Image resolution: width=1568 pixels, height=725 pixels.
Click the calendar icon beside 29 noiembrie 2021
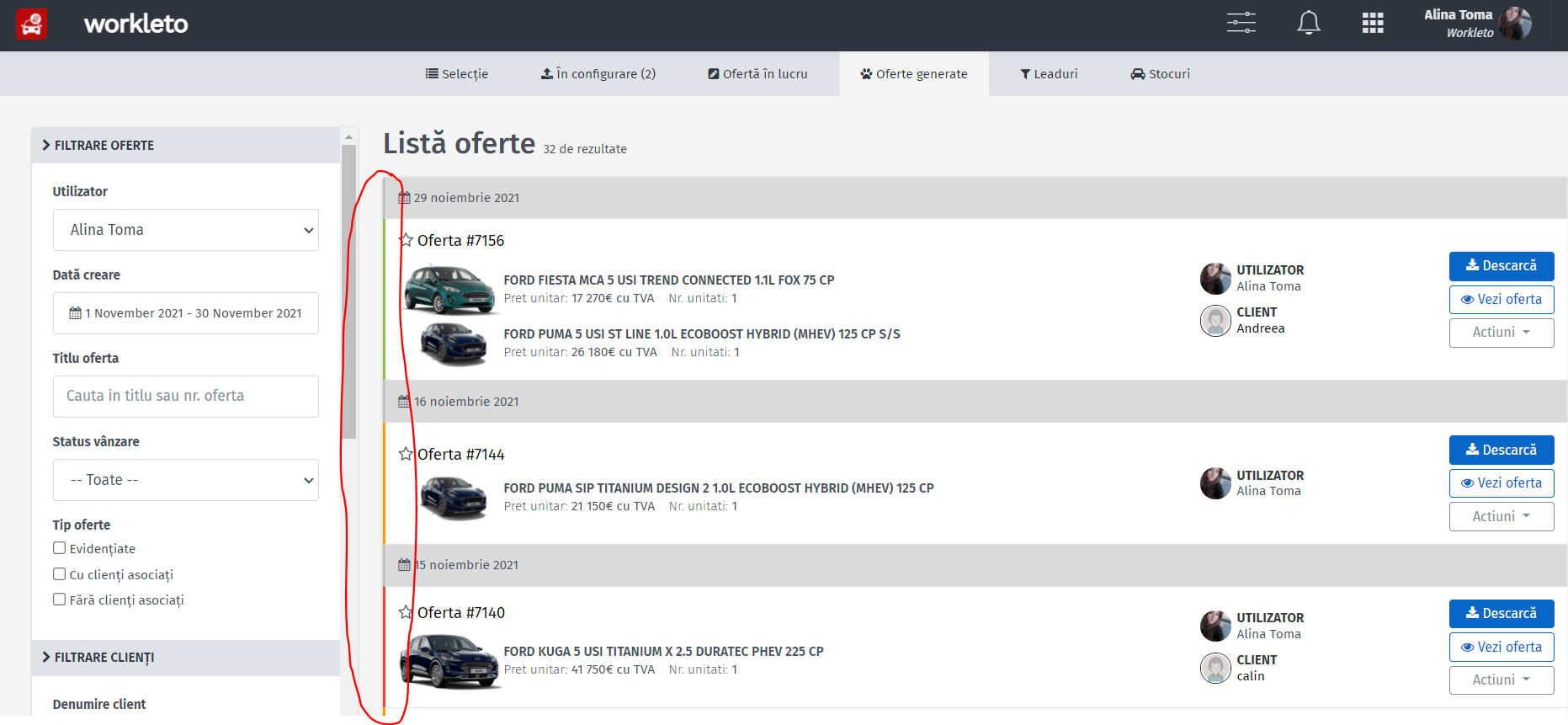tap(404, 198)
